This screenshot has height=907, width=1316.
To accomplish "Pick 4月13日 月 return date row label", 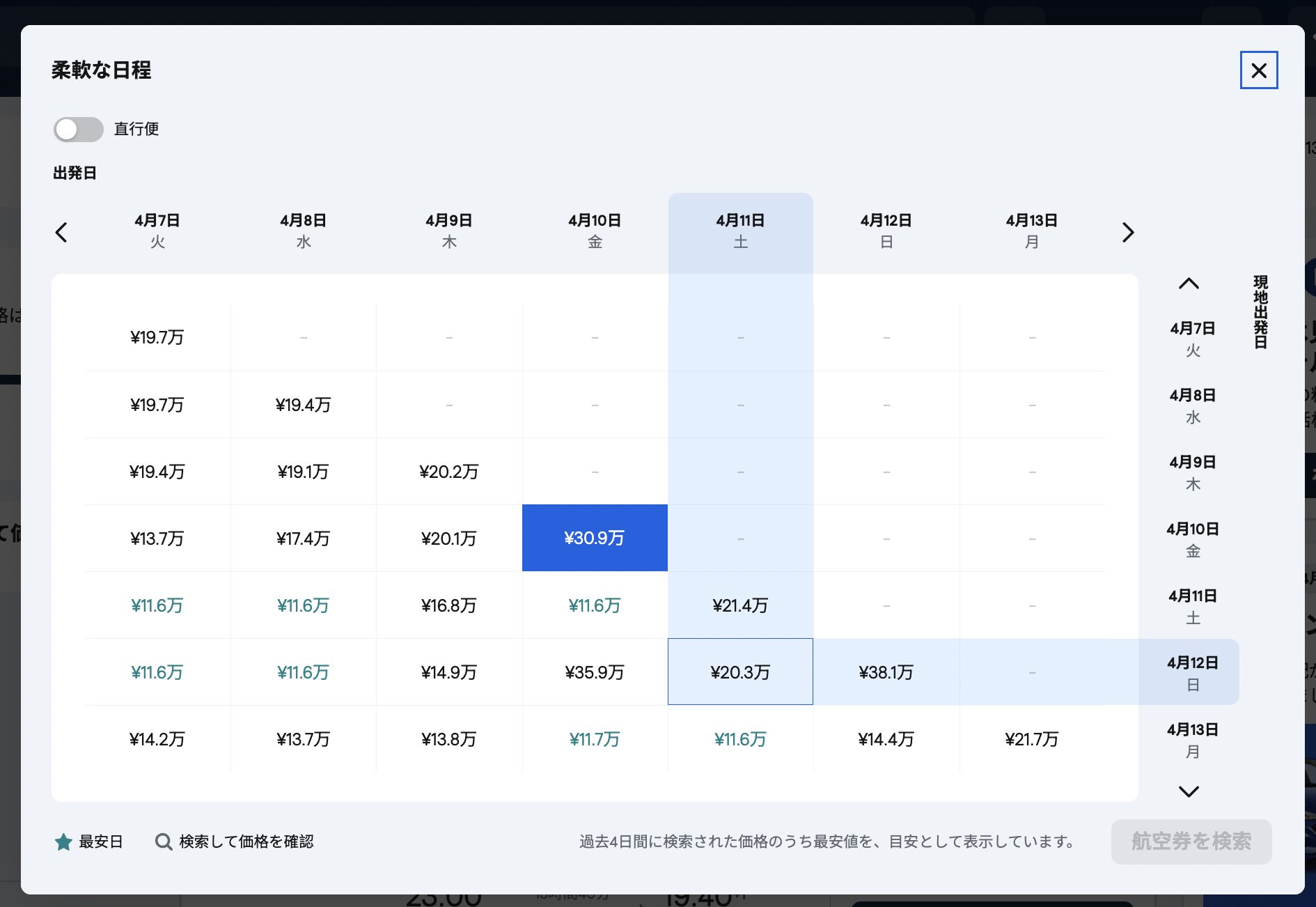I will tap(1192, 740).
